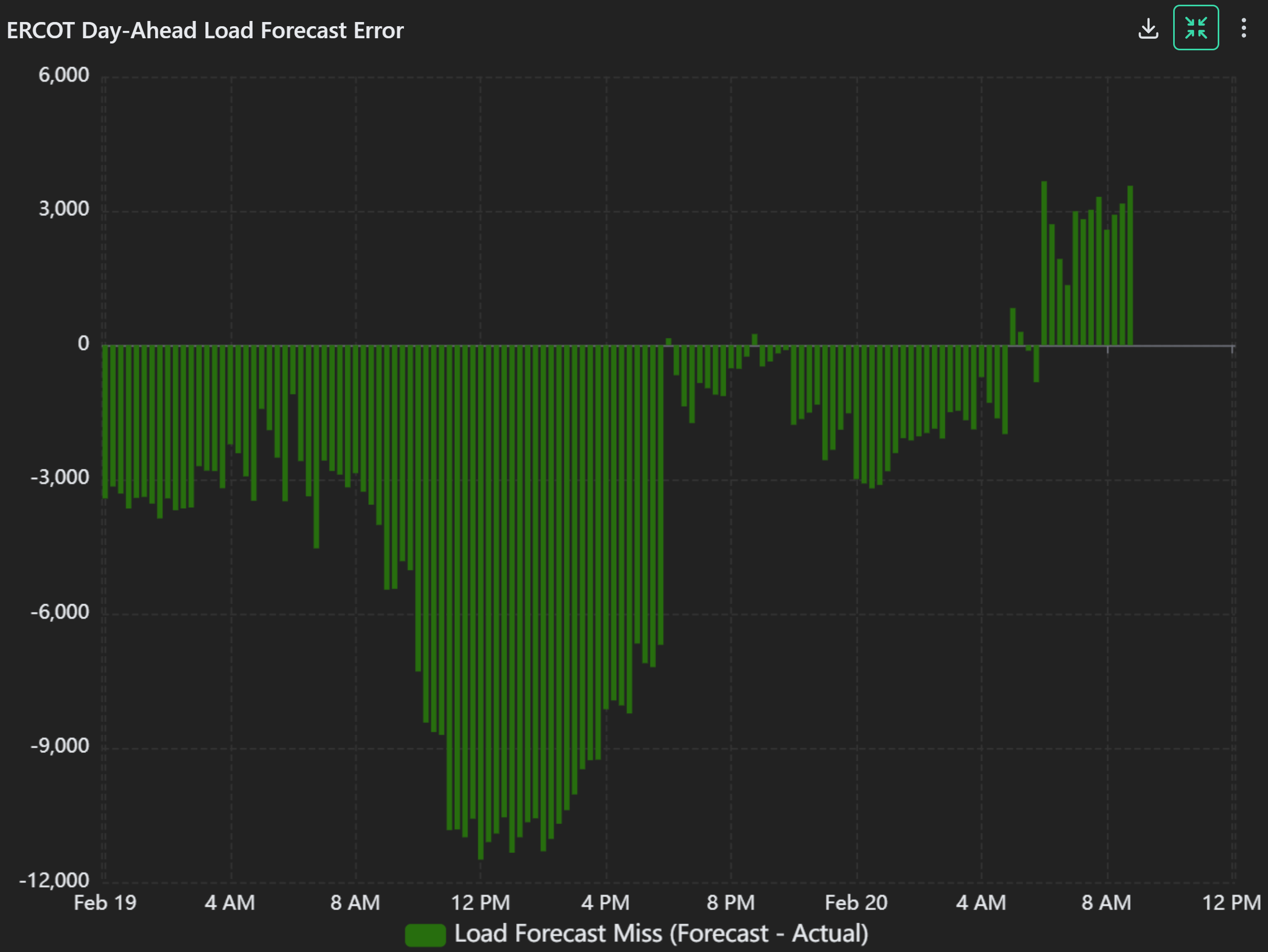Click the small positive bar after 8 PM
1268x952 pixels.
[x=755, y=340]
